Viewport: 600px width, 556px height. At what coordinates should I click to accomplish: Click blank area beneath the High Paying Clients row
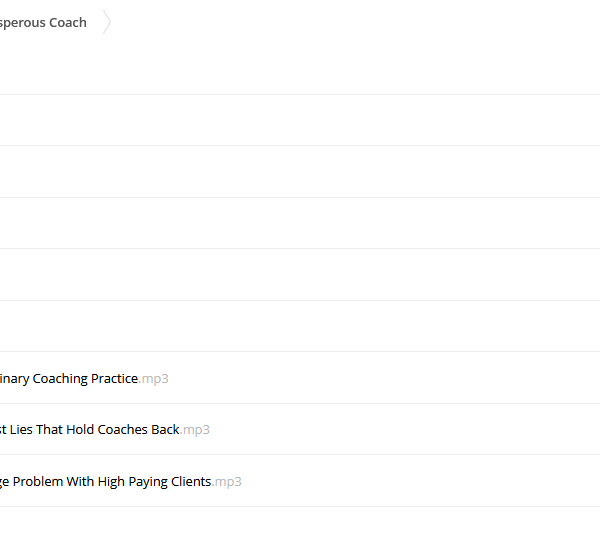(x=300, y=531)
